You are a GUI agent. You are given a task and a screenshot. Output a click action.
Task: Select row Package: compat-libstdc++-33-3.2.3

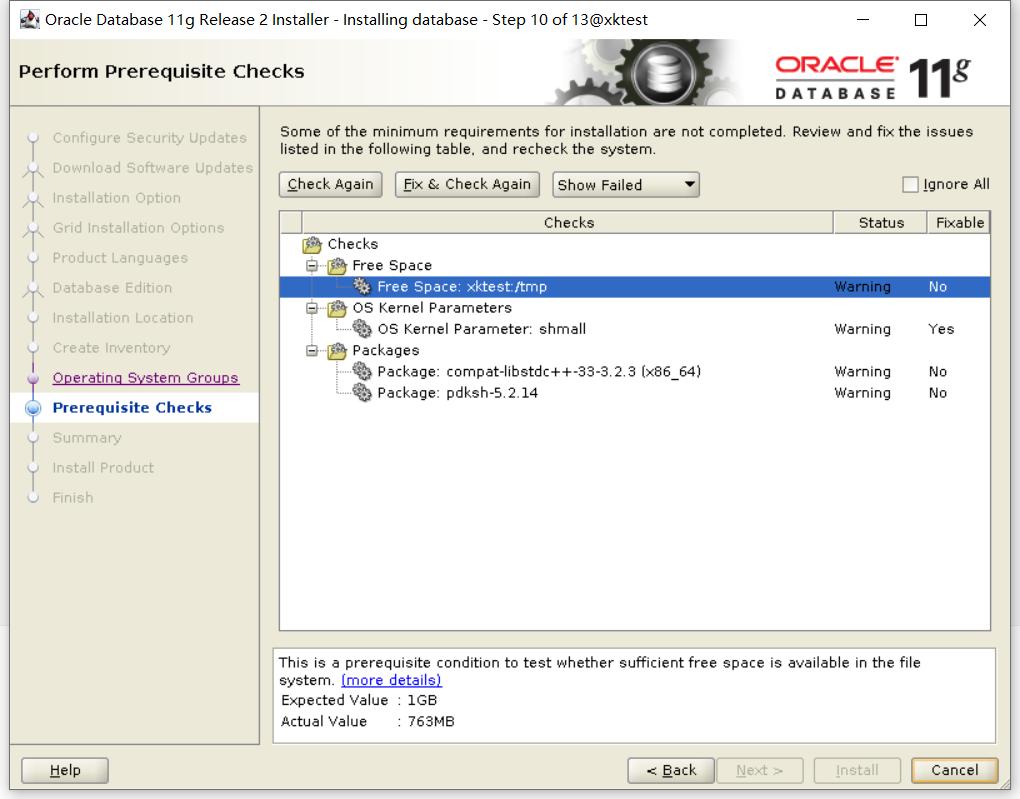635,372
